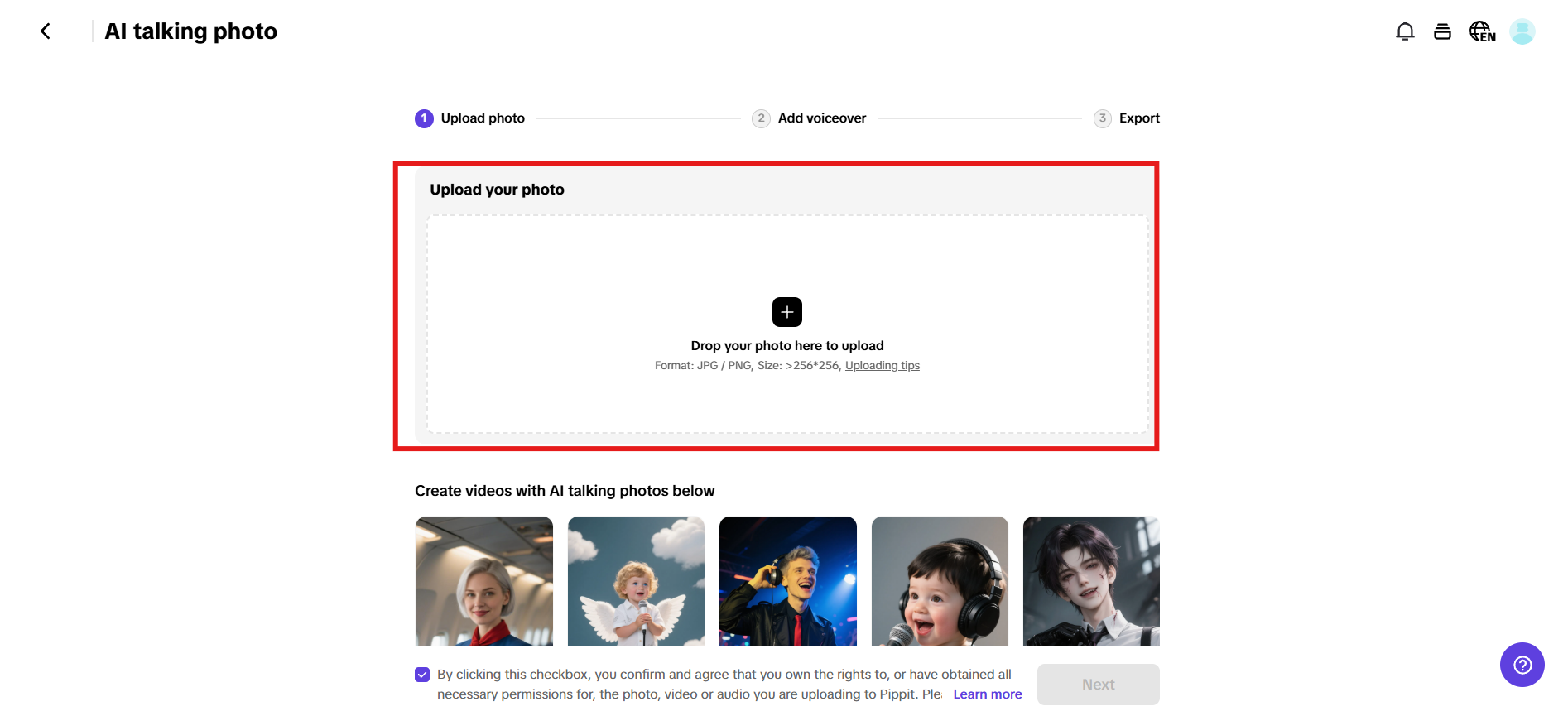Image resolution: width=1568 pixels, height=716 pixels.
Task: Open the notifications bell
Action: point(1405,31)
